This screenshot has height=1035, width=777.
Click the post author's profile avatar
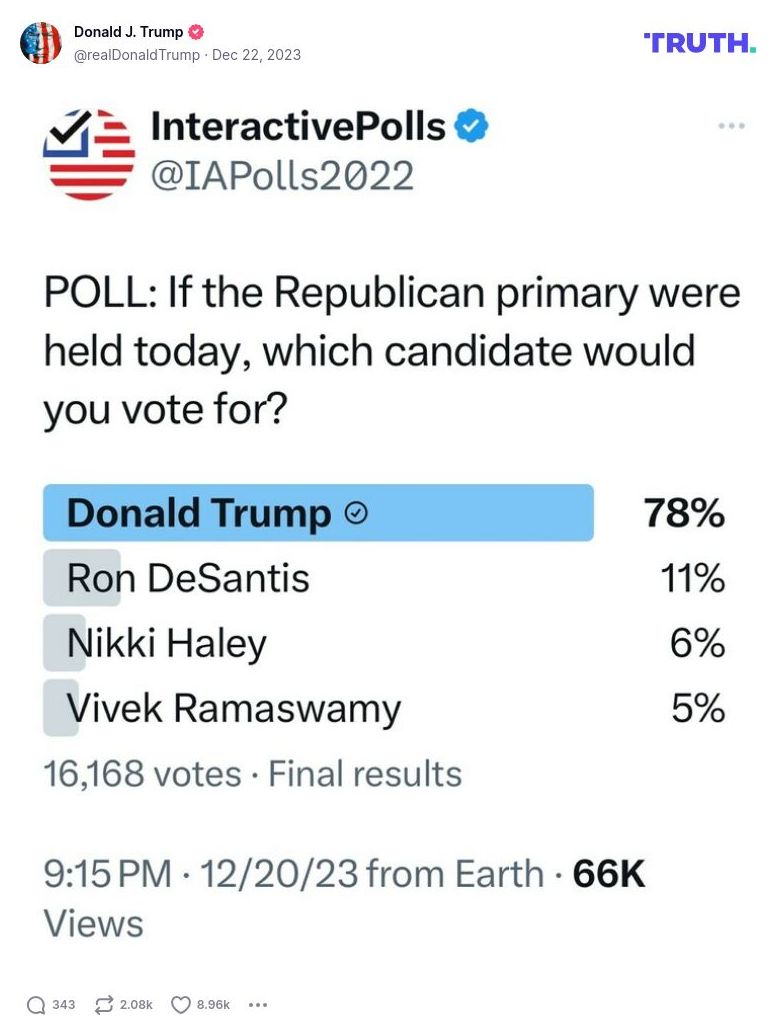pos(41,43)
